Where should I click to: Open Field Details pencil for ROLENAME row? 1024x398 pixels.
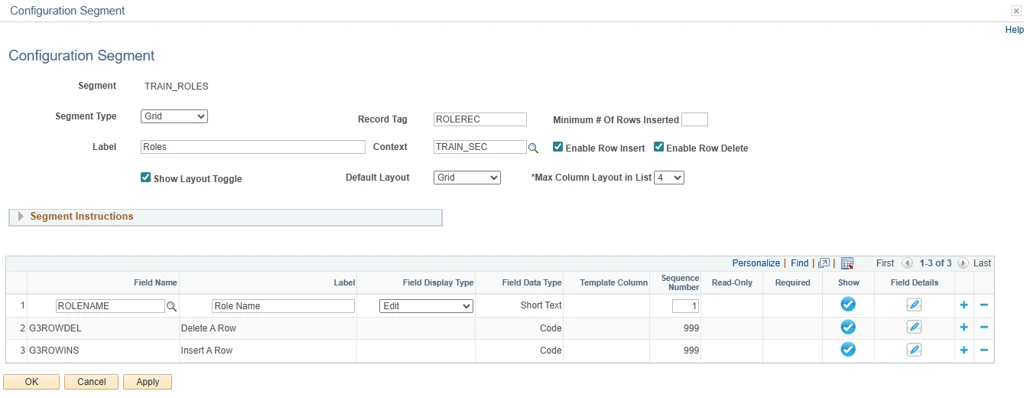click(x=914, y=305)
